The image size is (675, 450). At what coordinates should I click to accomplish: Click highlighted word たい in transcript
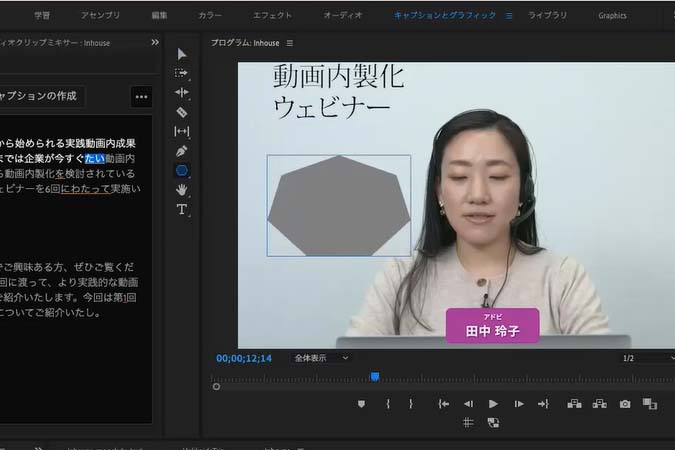point(95,159)
